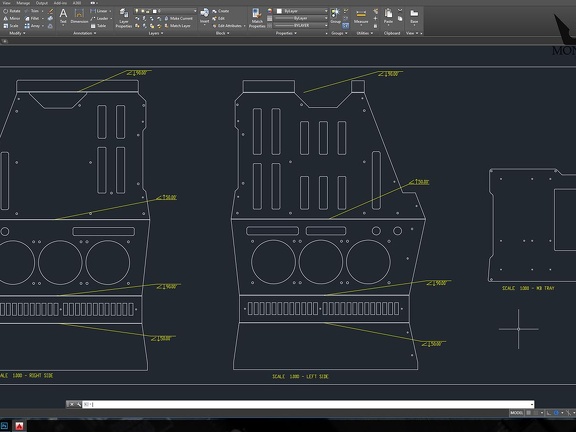Screen dimensions: 576x432
Task: Click the Text annotation tool
Action: pos(63,16)
